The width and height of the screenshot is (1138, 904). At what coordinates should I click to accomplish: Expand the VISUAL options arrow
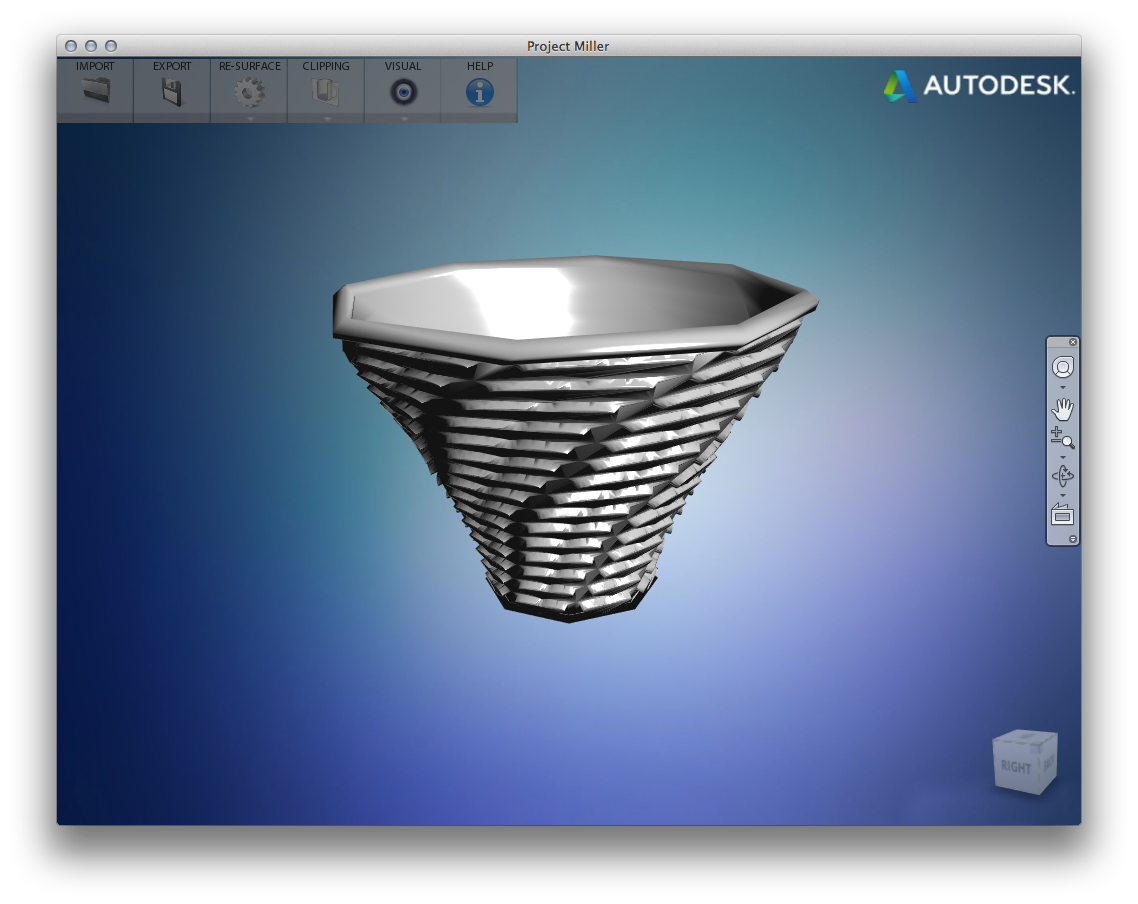pyautogui.click(x=403, y=118)
